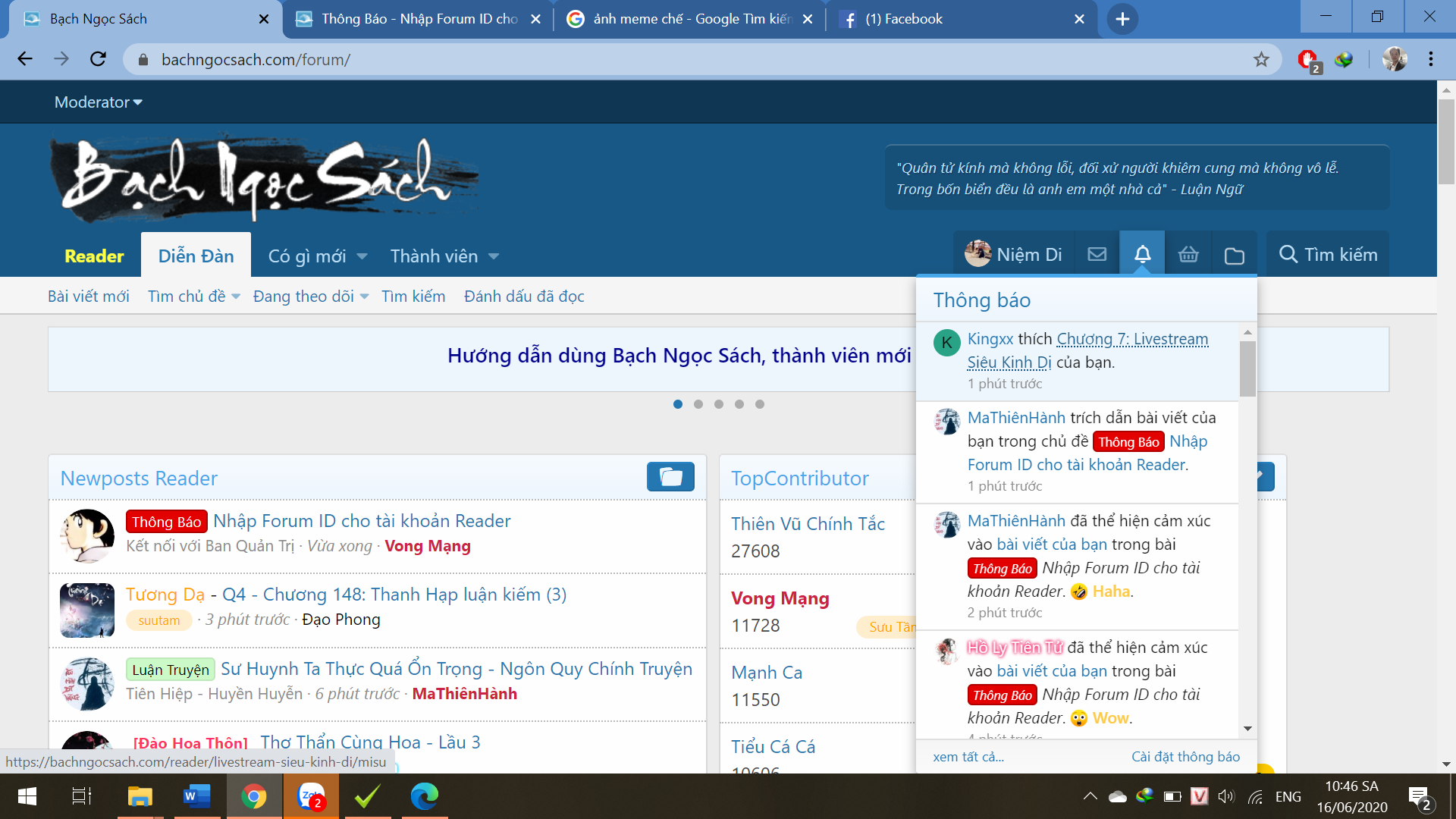The height and width of the screenshot is (819, 1456).
Task: Switch to the Reader tab
Action: coord(94,256)
